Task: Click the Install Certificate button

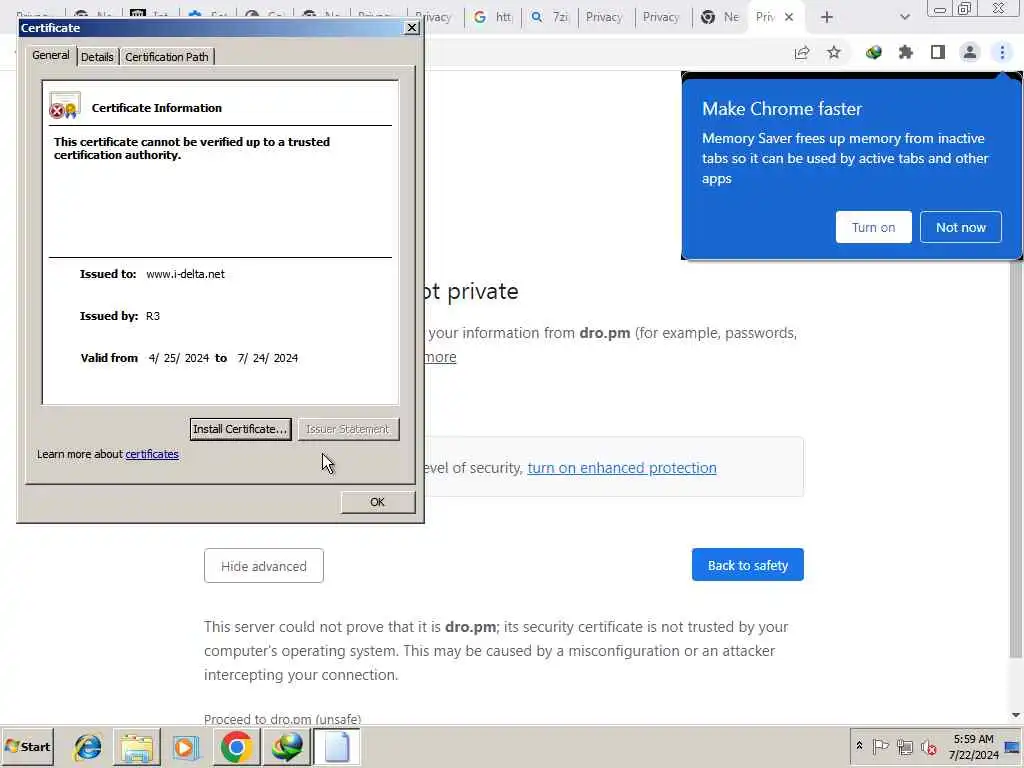Action: point(240,429)
